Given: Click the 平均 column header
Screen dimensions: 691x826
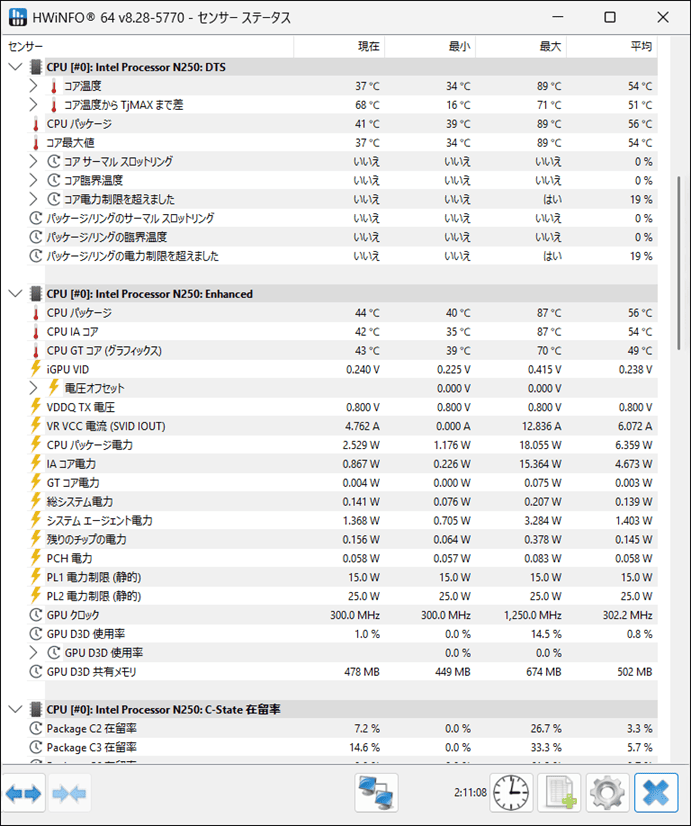Looking at the screenshot, I should (612, 46).
